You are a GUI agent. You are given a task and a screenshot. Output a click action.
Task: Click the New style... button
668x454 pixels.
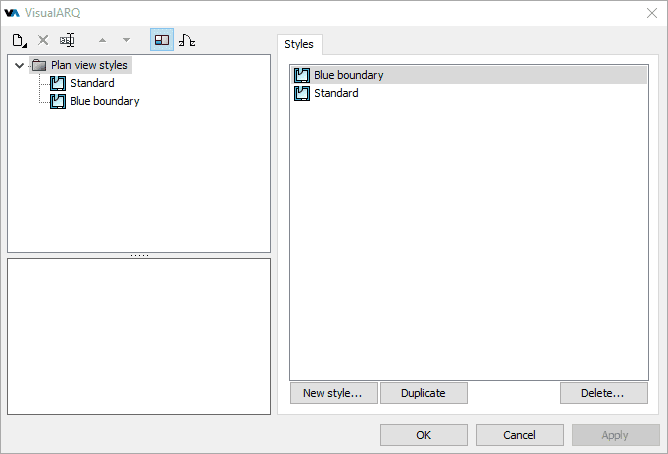[x=334, y=393]
